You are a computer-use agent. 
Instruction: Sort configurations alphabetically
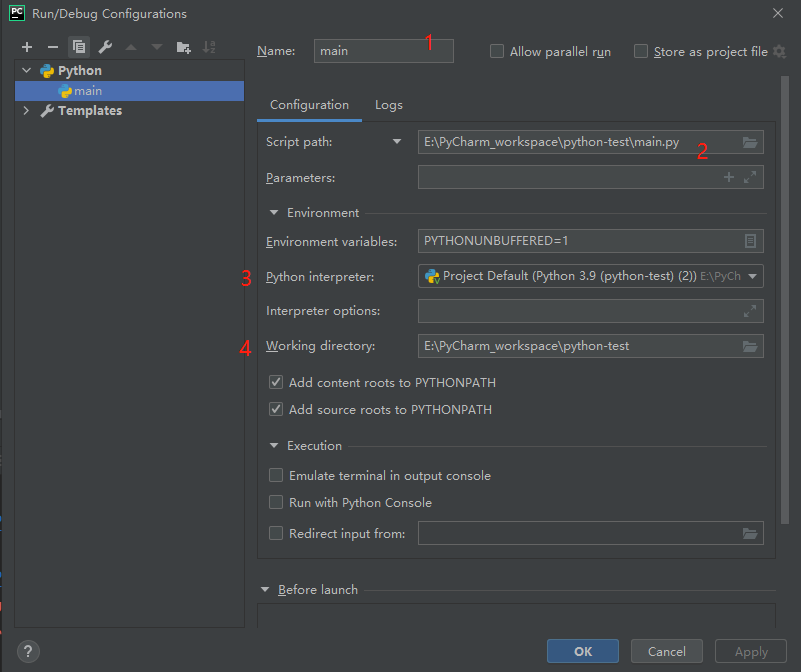(x=209, y=46)
